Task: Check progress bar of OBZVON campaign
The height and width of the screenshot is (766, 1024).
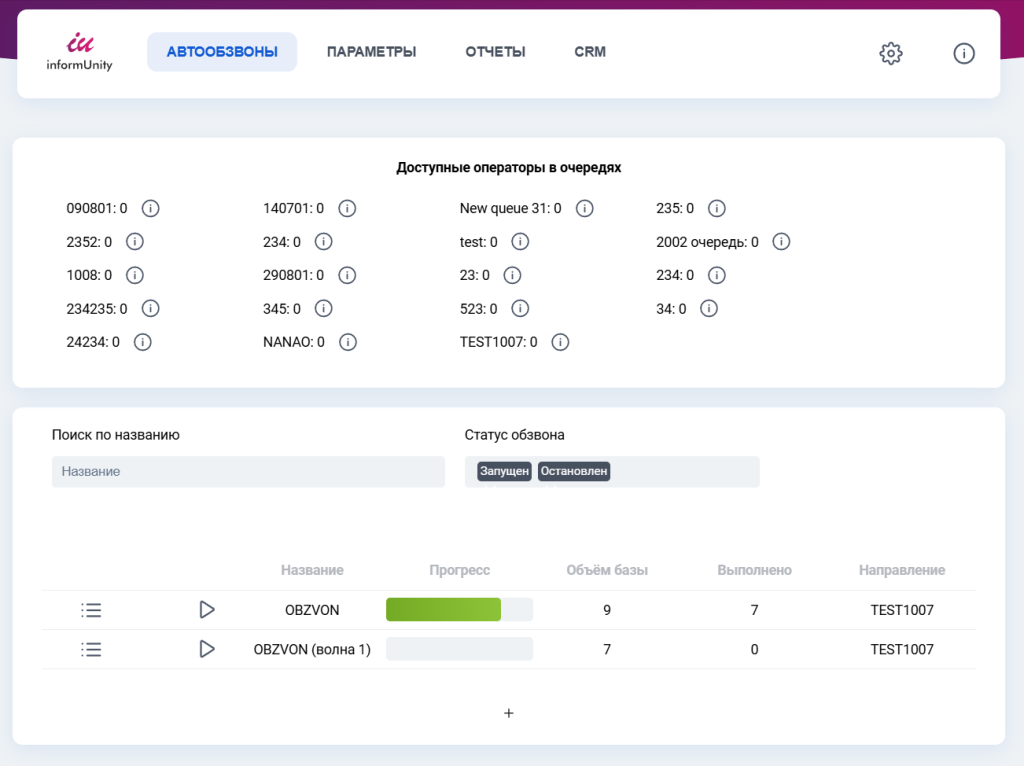Action: point(459,609)
